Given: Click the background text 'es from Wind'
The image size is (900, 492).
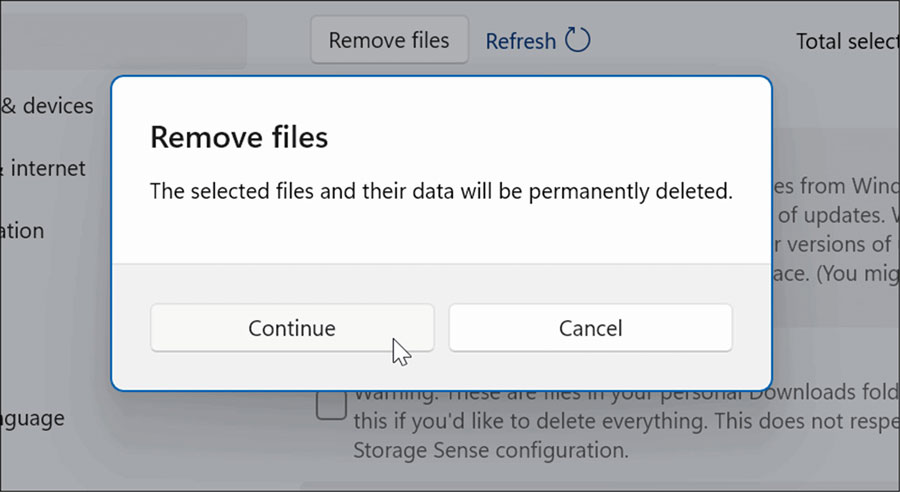Looking at the screenshot, I should tap(836, 186).
